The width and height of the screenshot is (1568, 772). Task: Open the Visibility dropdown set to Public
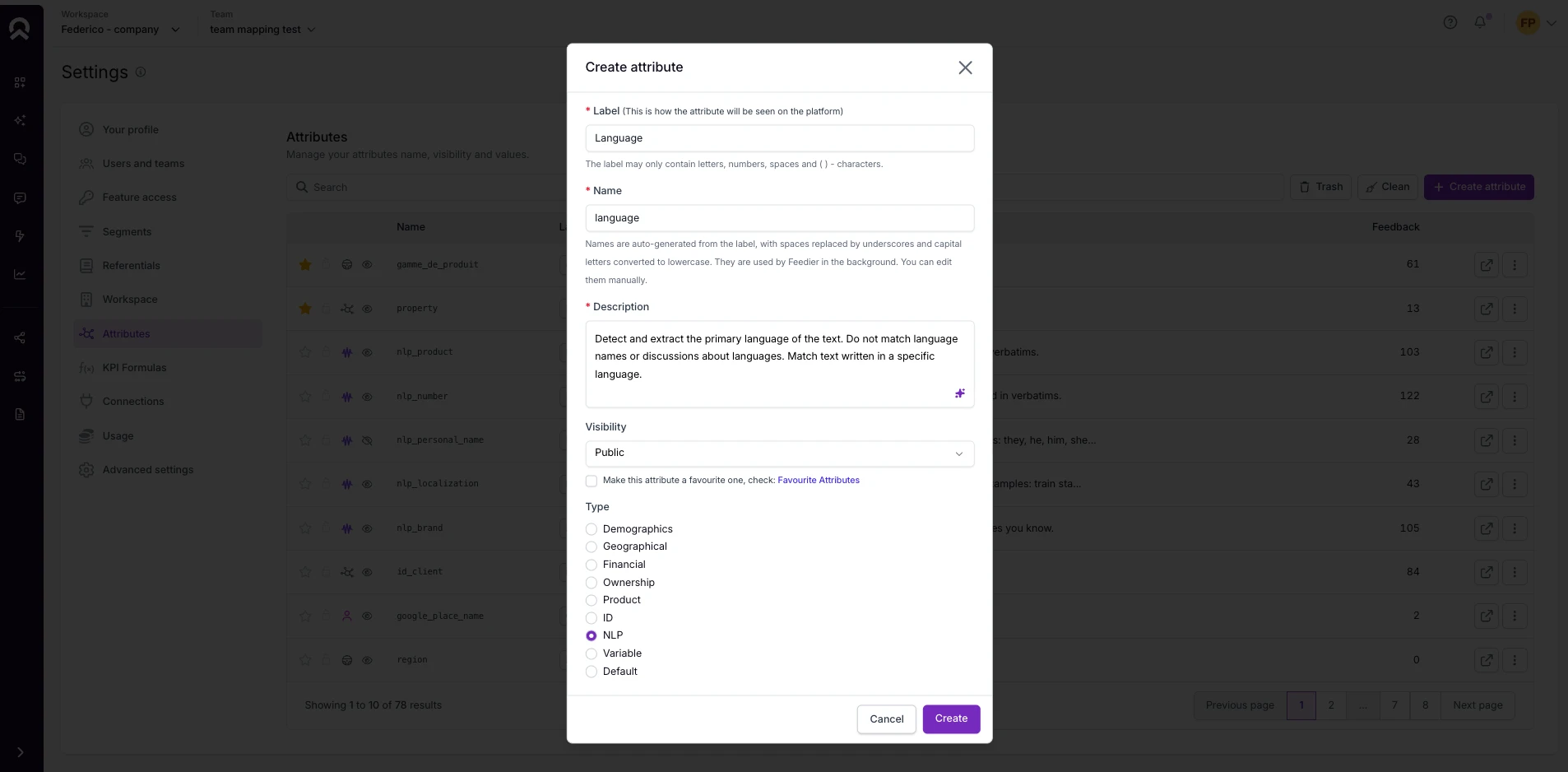[780, 453]
